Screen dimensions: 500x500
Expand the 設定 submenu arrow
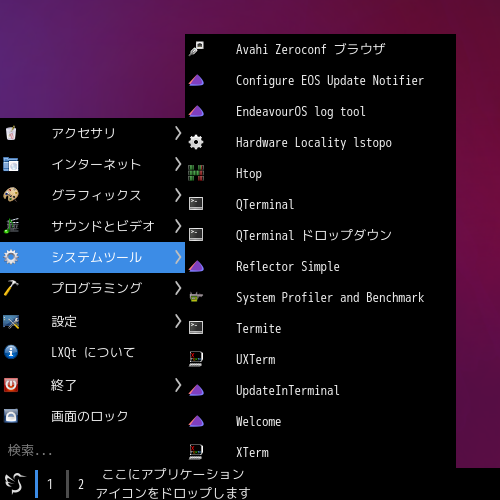(178, 321)
